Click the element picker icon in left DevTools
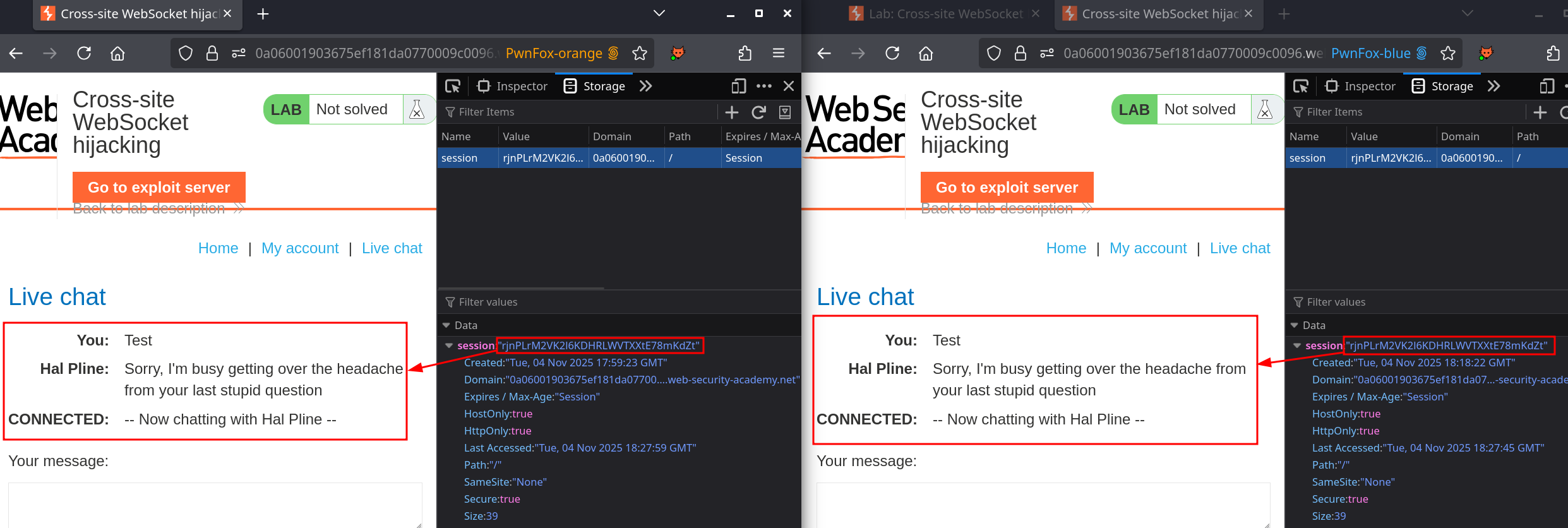 [x=453, y=86]
